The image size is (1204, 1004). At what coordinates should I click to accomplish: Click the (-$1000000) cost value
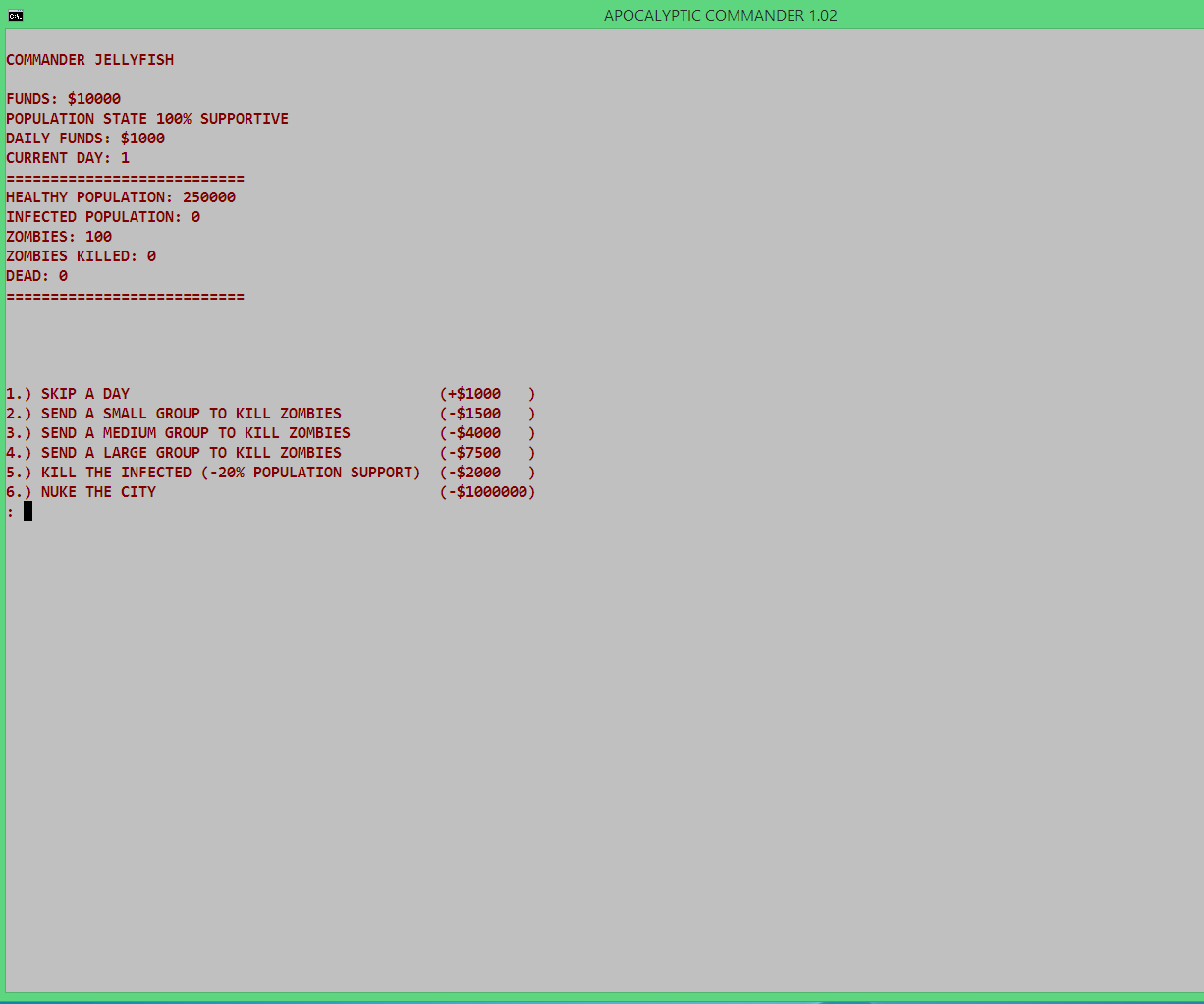[x=488, y=492]
